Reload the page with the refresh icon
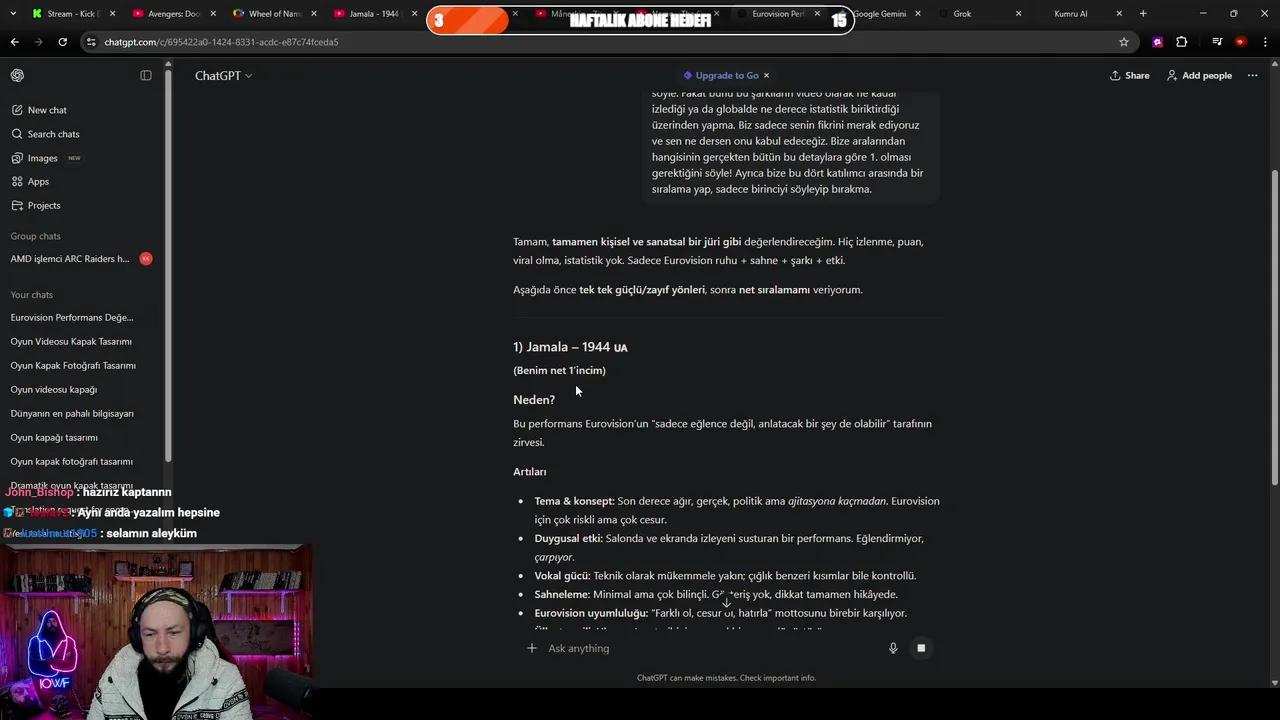 coord(62,42)
